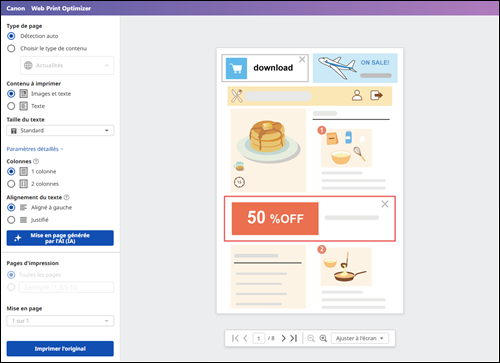Click the shopping cart download icon
The height and width of the screenshot is (363, 500).
pyautogui.click(x=236, y=68)
